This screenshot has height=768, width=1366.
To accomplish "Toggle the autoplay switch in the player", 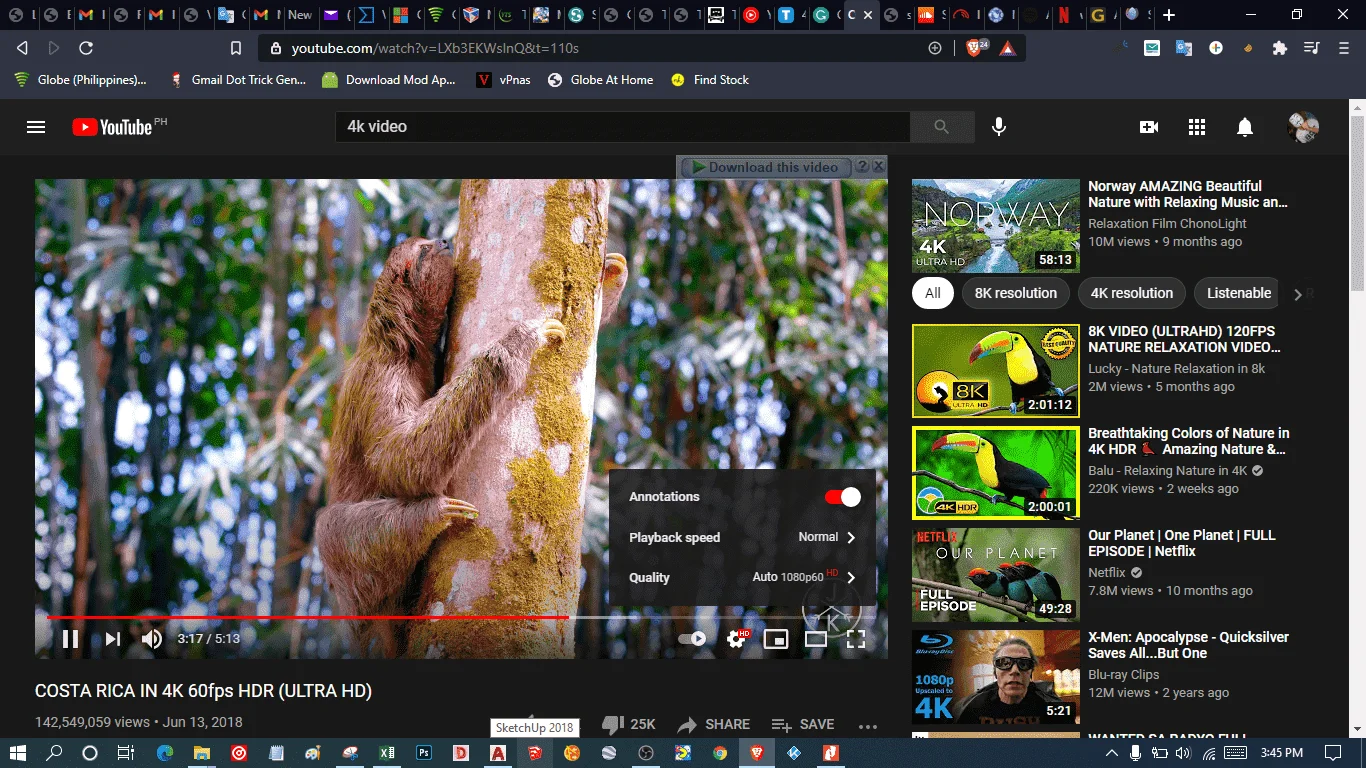I will 692,639.
